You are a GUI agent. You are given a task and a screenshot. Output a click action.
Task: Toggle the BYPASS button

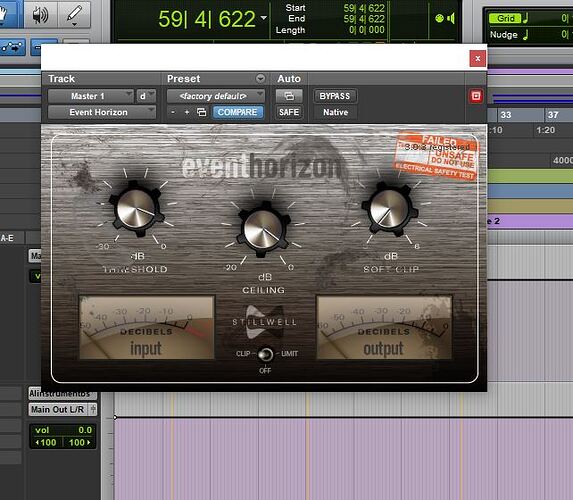pyautogui.click(x=335, y=96)
